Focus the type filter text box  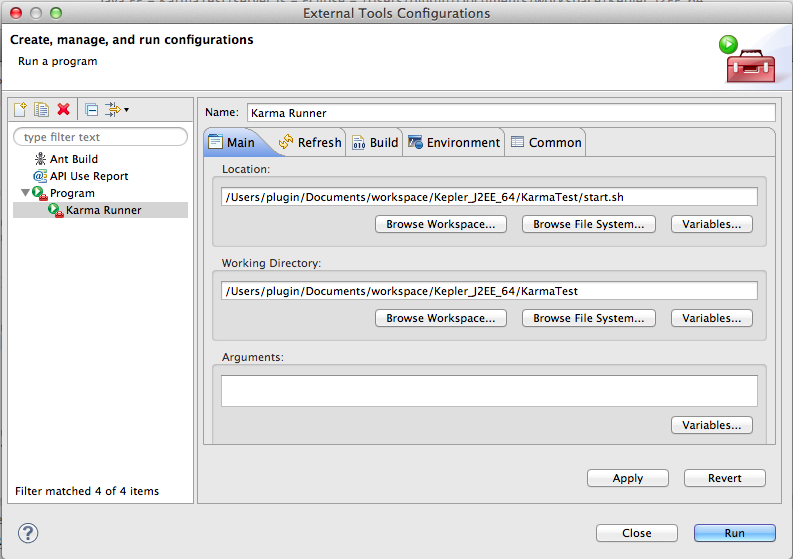pyautogui.click(x=100, y=137)
